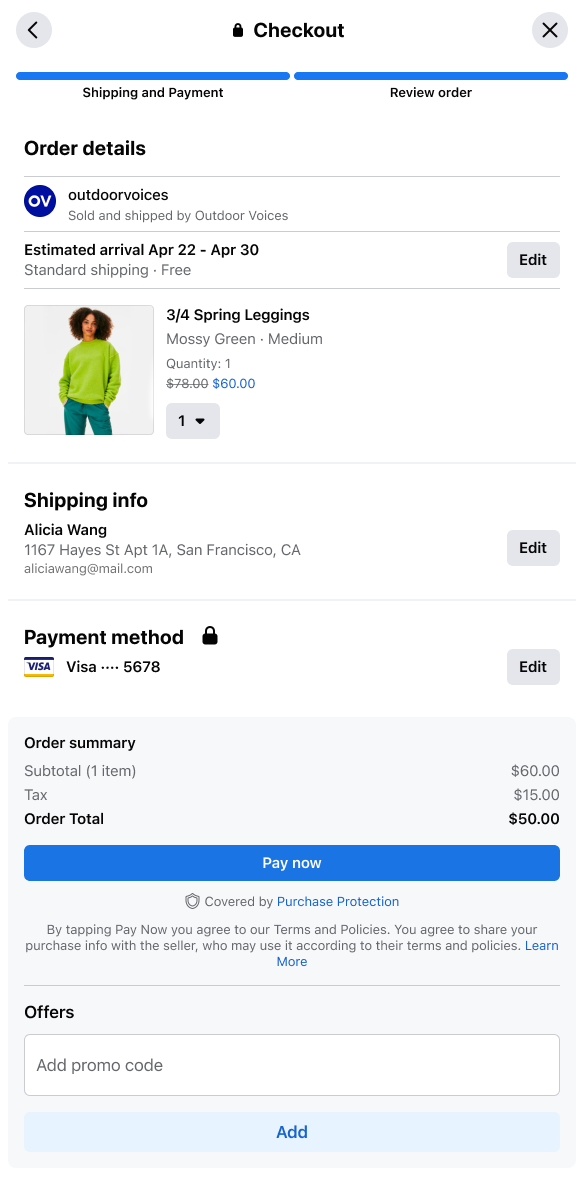Select the Review order step
The width and height of the screenshot is (584, 1192).
tap(431, 85)
